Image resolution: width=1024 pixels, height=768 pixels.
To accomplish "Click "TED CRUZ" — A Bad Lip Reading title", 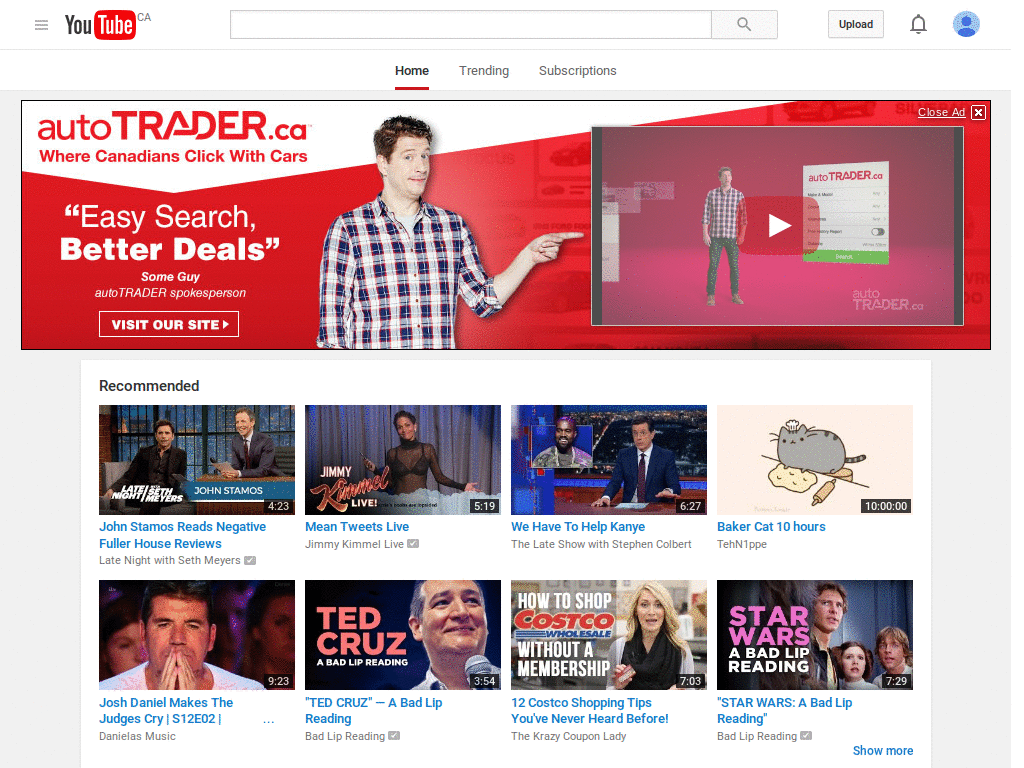I will point(374,711).
